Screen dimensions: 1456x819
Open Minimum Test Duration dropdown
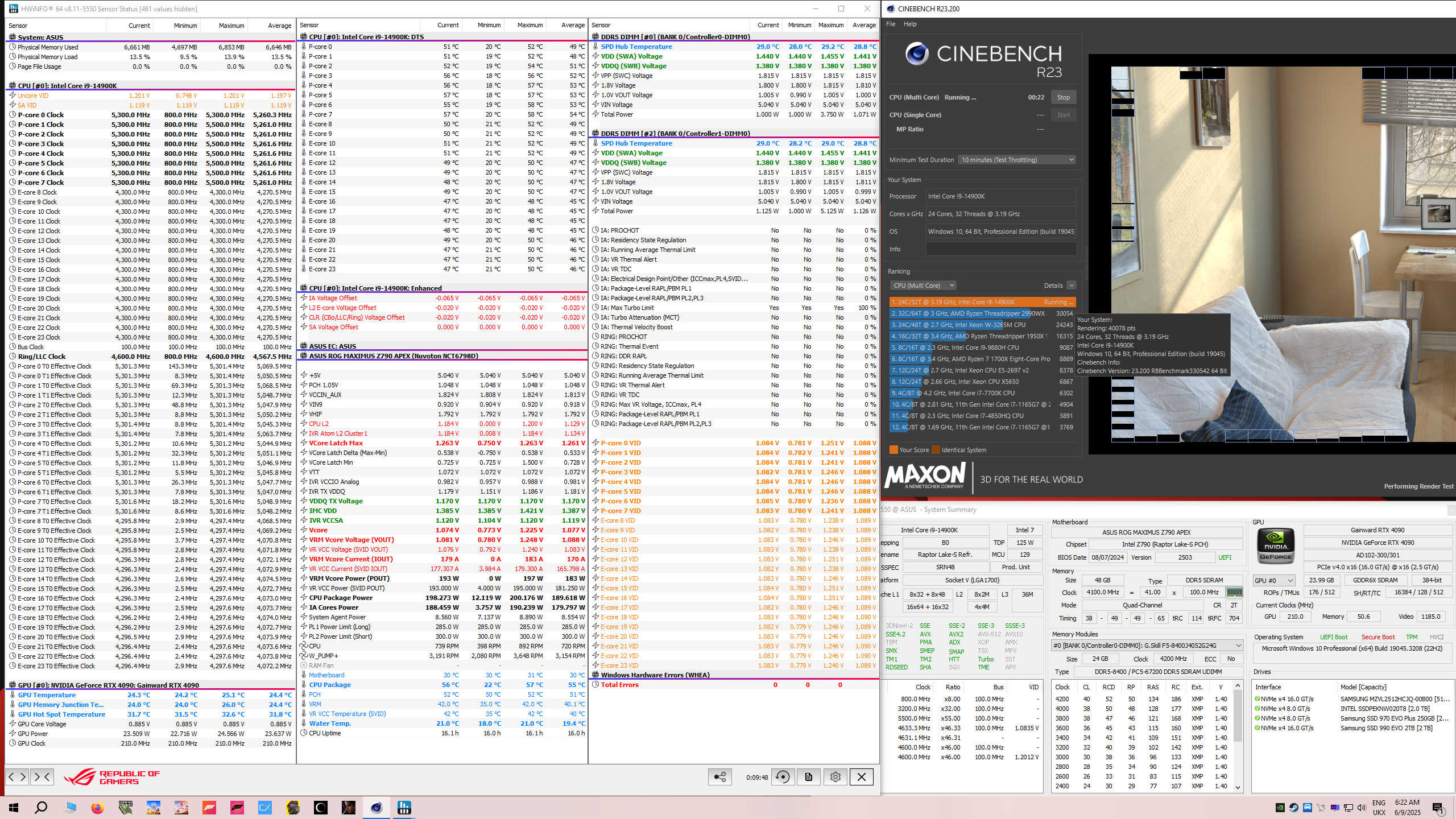pyautogui.click(x=1017, y=160)
